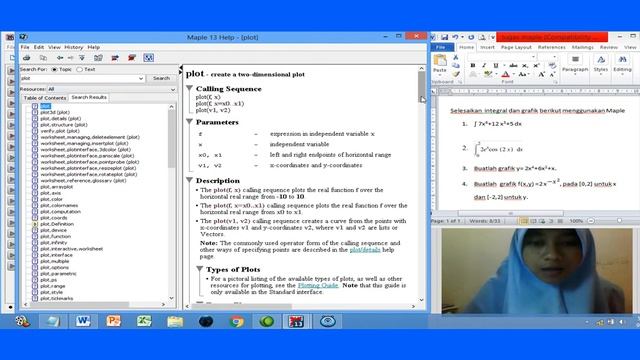Select the Topic radio button
The image size is (640, 360).
click(x=54, y=69)
